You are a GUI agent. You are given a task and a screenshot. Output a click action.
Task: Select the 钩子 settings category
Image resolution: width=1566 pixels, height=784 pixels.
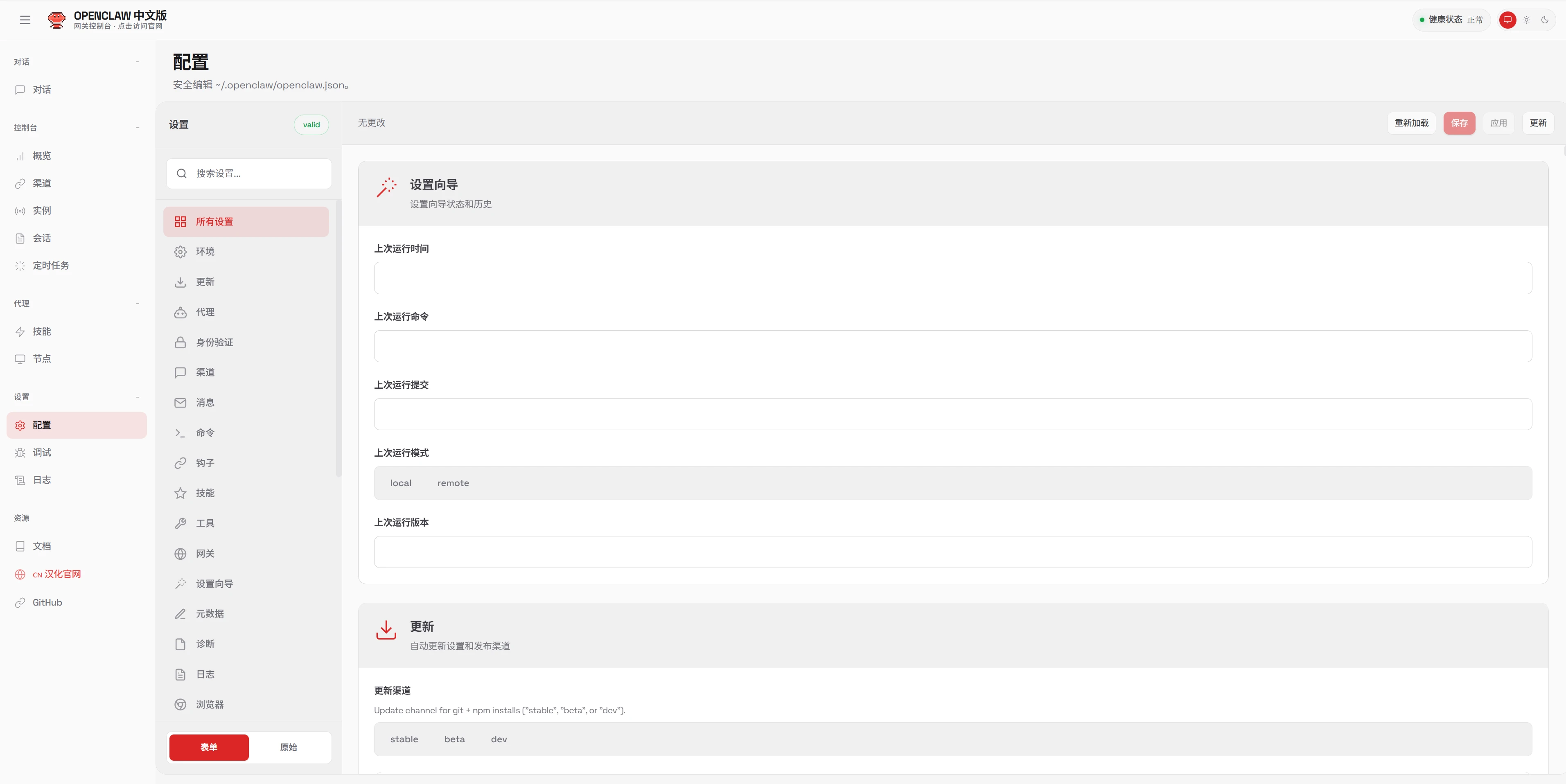pos(205,462)
